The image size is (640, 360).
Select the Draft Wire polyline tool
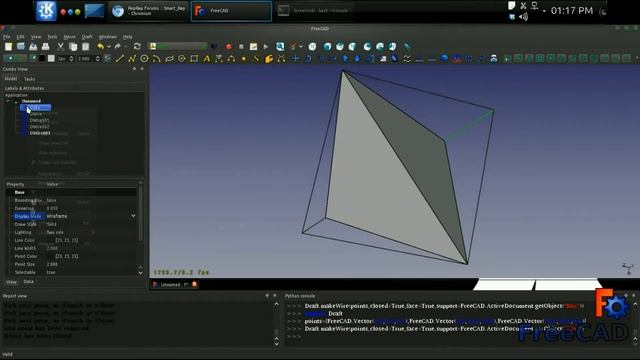point(131,59)
